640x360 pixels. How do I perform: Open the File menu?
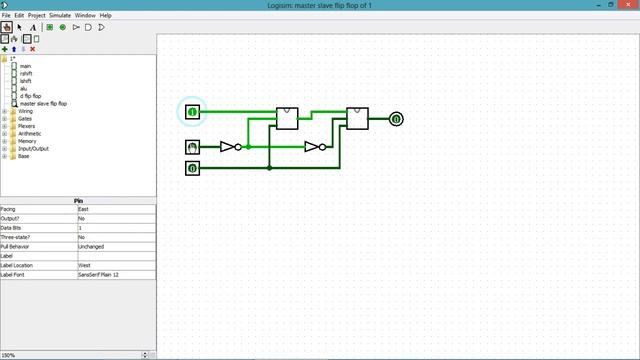[x=6, y=15]
